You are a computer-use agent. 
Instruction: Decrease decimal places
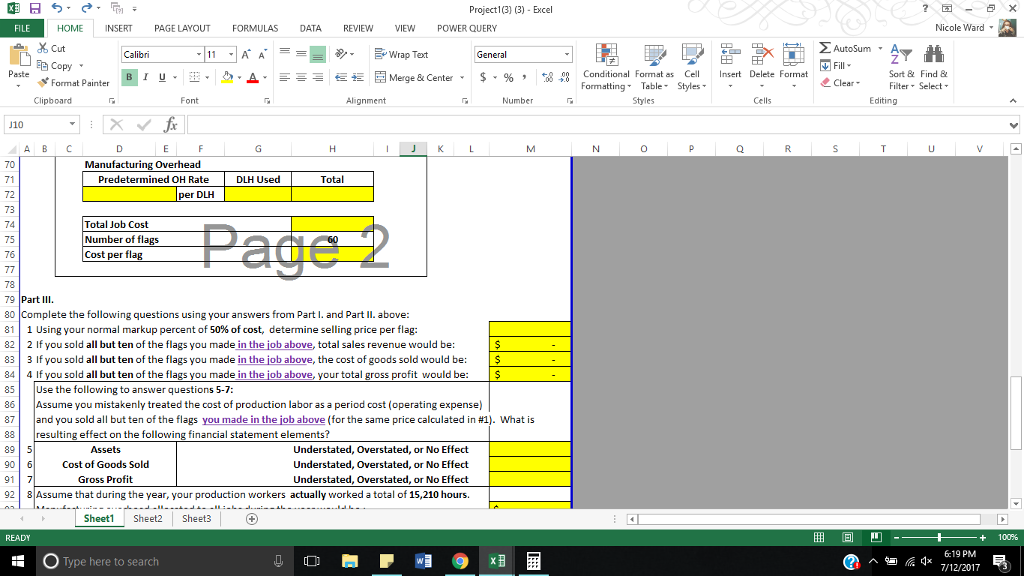pyautogui.click(x=564, y=77)
